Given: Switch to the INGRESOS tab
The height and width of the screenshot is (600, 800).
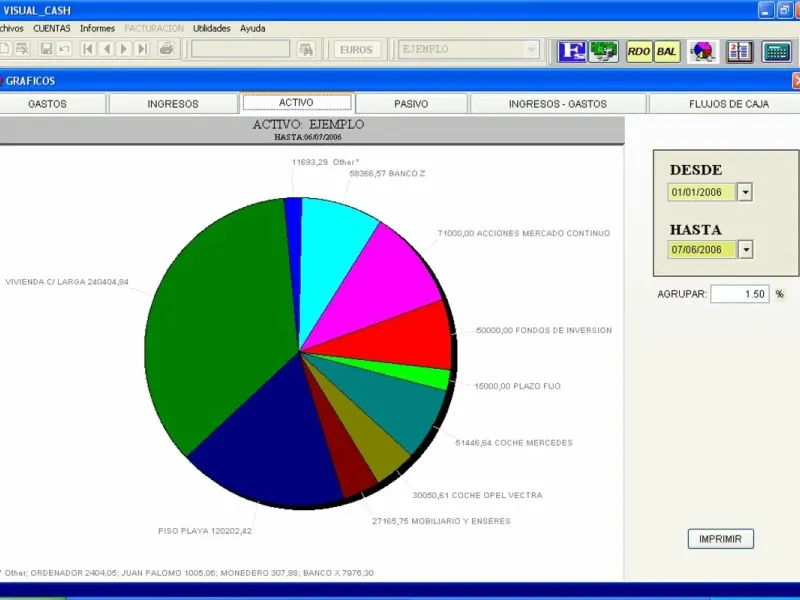Looking at the screenshot, I should (173, 104).
